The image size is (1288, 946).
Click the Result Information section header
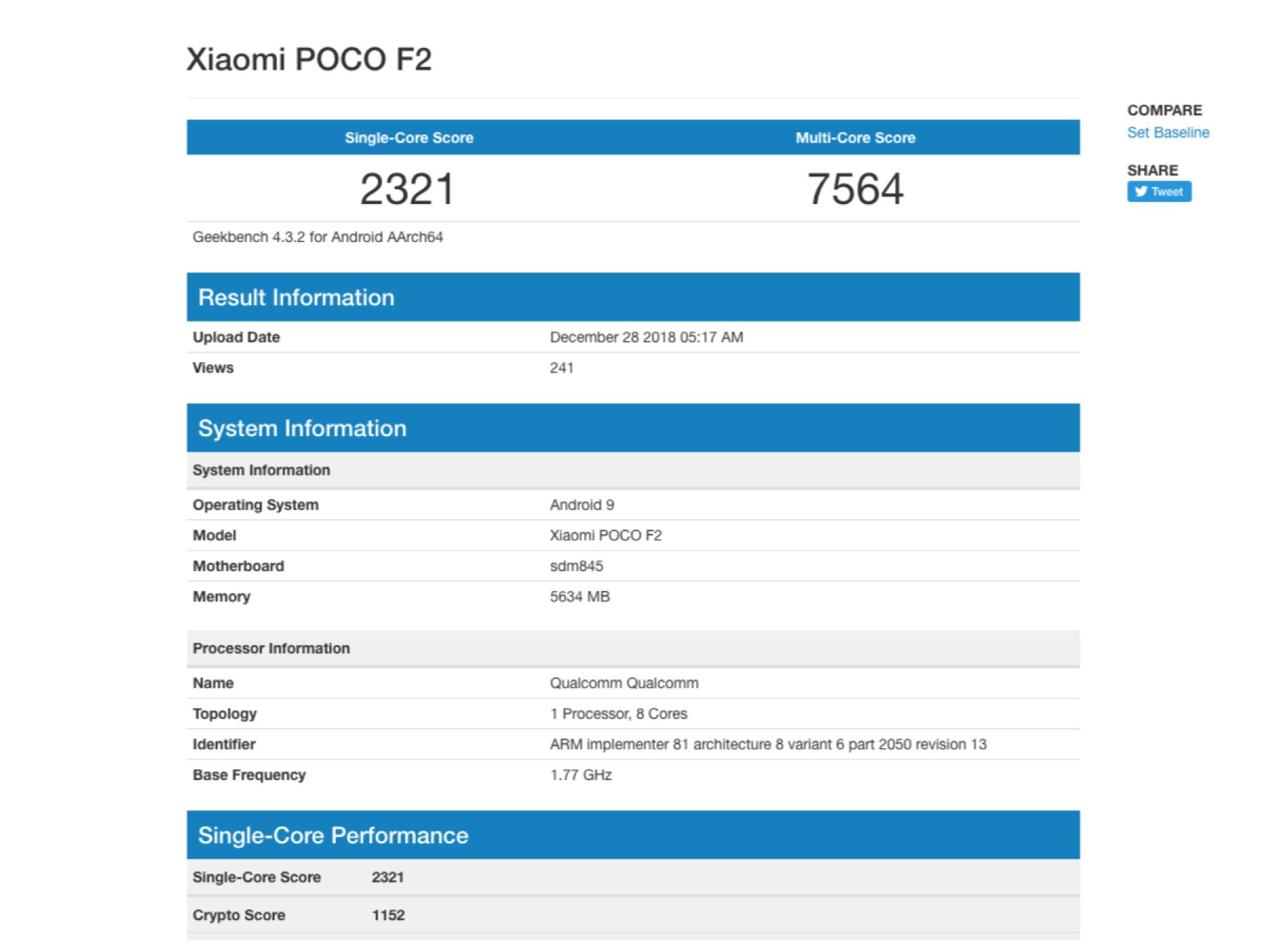coord(296,298)
